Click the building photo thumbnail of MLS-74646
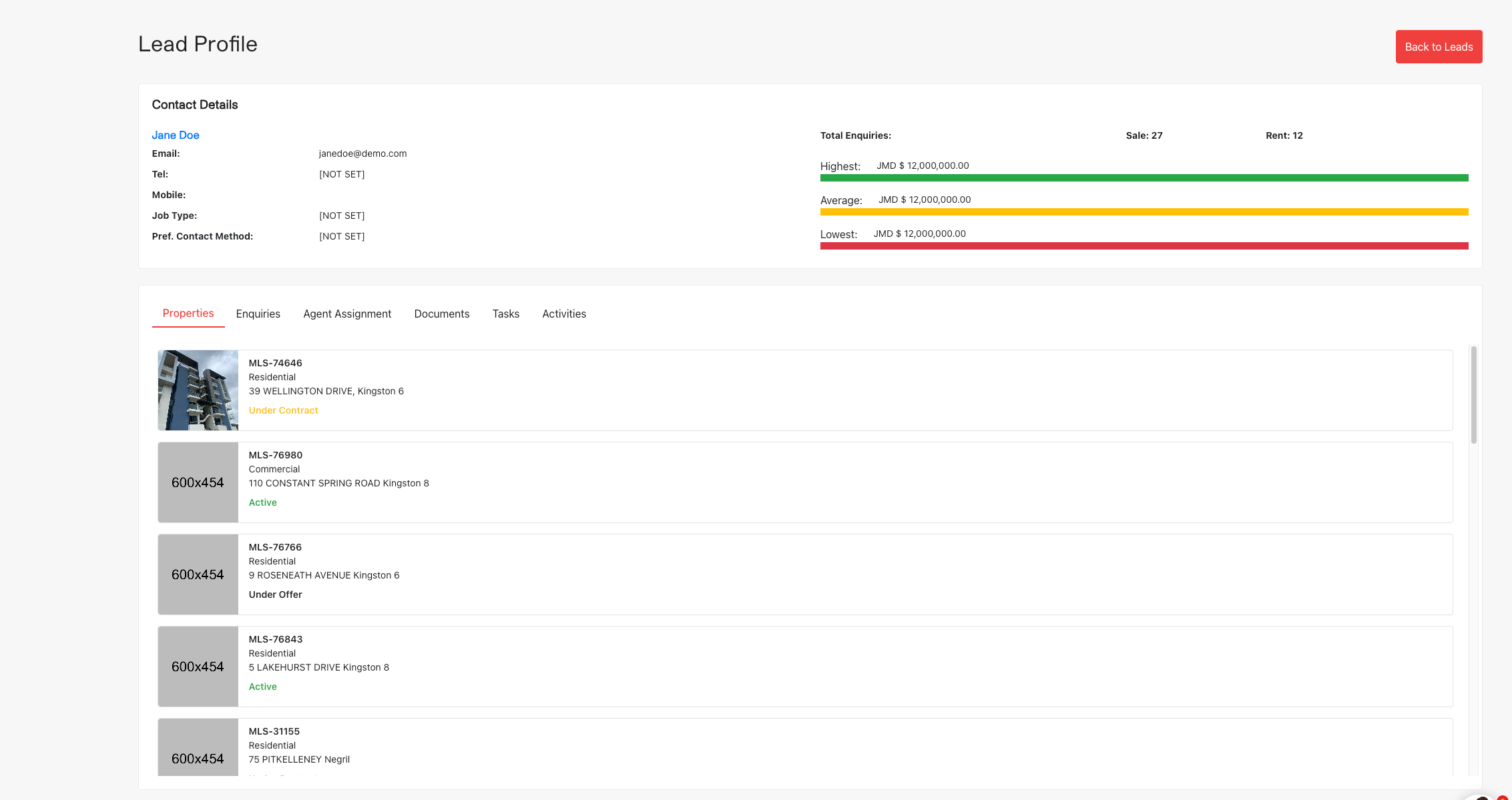1512x800 pixels. point(198,390)
